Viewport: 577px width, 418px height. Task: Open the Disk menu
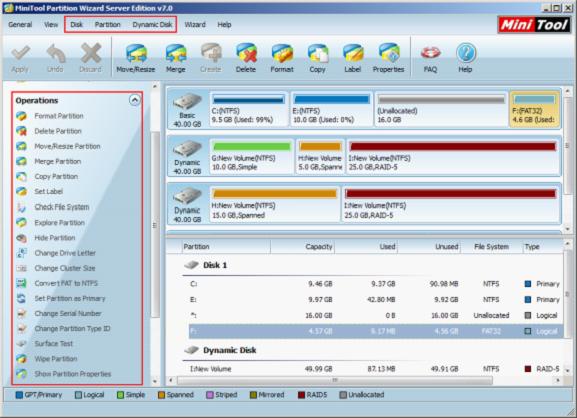coord(77,25)
